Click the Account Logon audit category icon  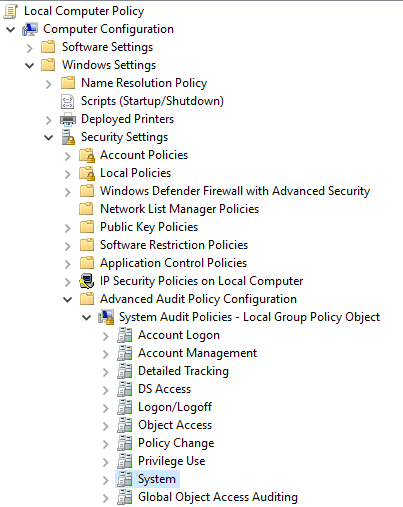(x=125, y=335)
